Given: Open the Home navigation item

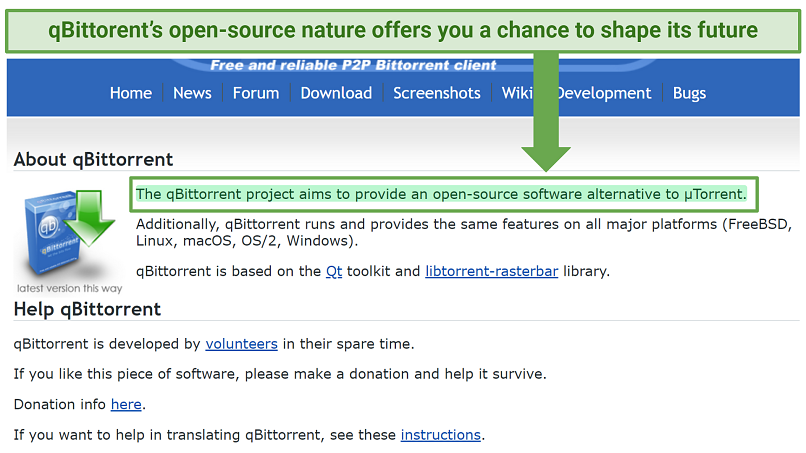Looking at the screenshot, I should coord(130,93).
